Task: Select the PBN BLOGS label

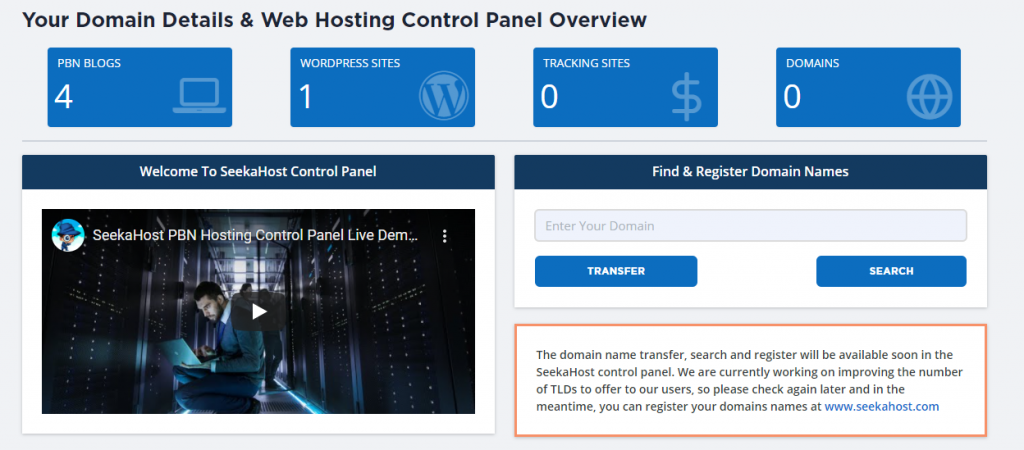Action: [x=89, y=63]
